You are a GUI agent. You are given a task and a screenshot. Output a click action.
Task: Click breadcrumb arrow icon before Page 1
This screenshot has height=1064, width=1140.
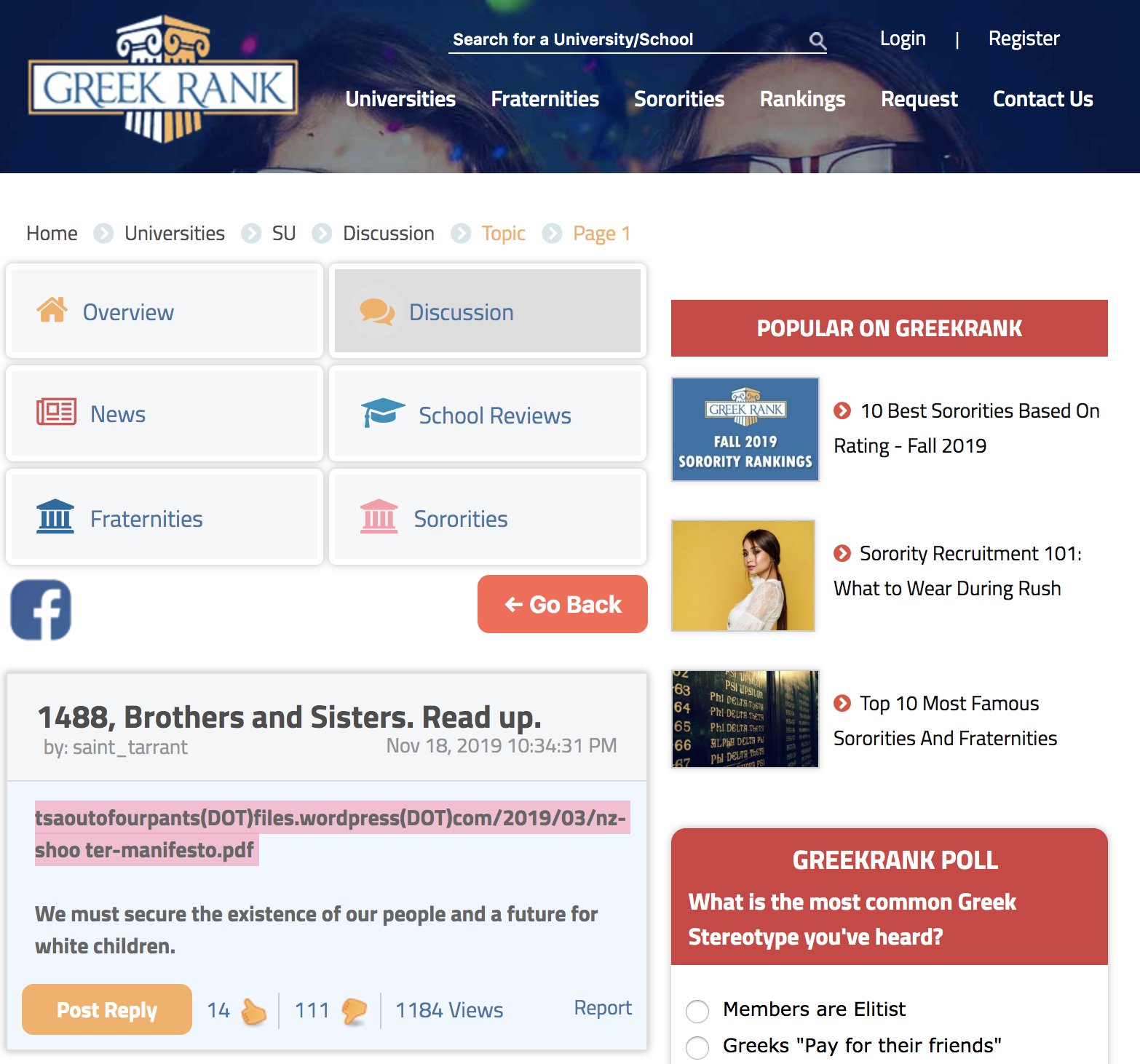[553, 234]
